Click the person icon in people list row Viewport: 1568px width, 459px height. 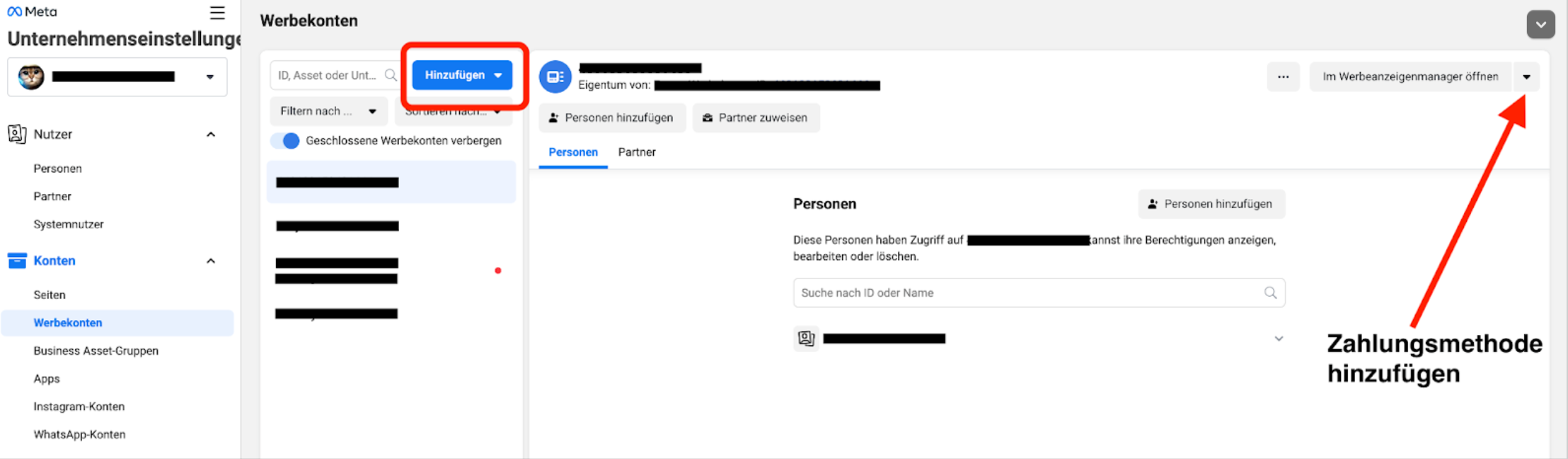click(806, 339)
